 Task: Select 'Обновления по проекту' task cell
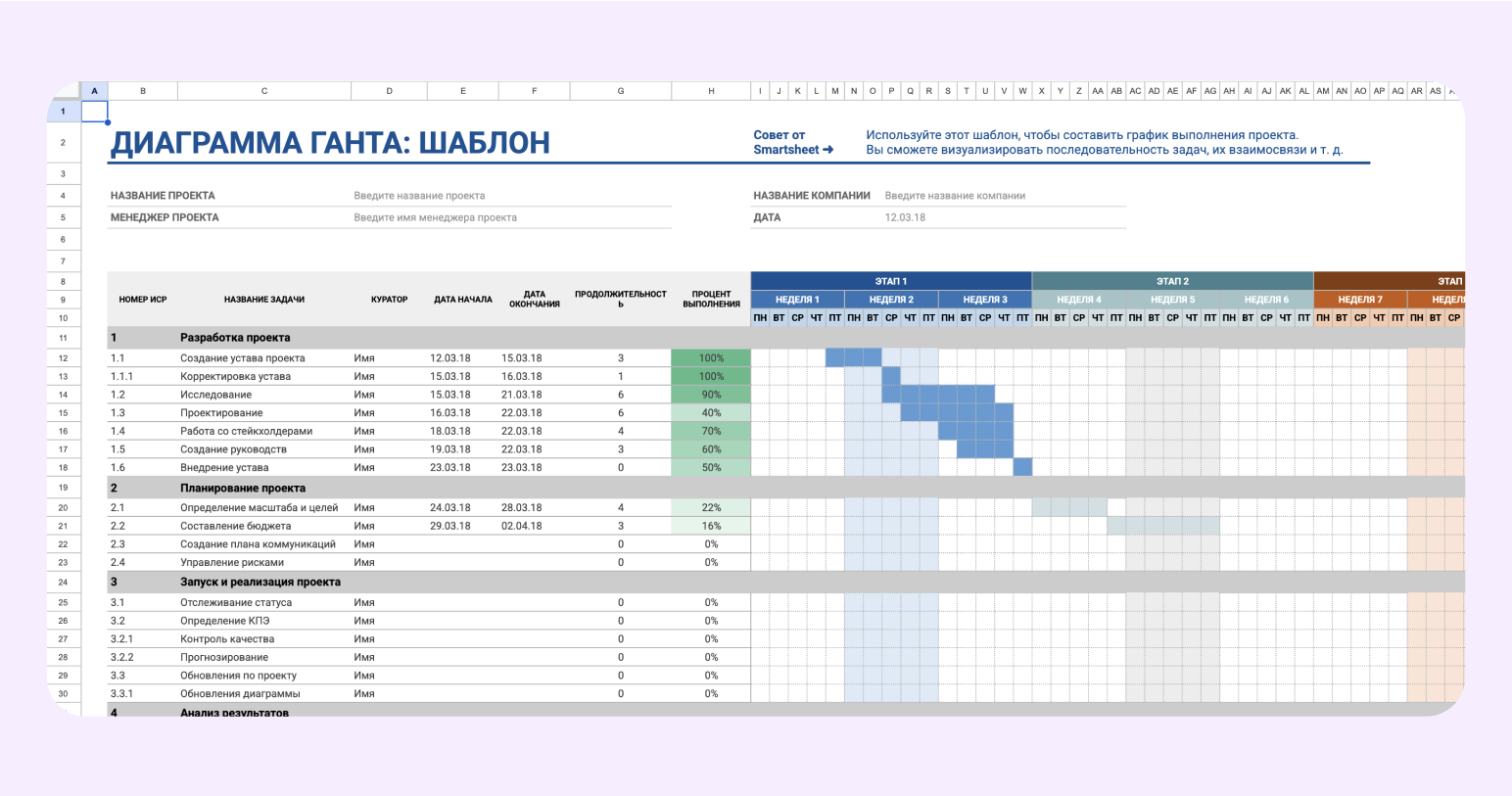coord(264,676)
